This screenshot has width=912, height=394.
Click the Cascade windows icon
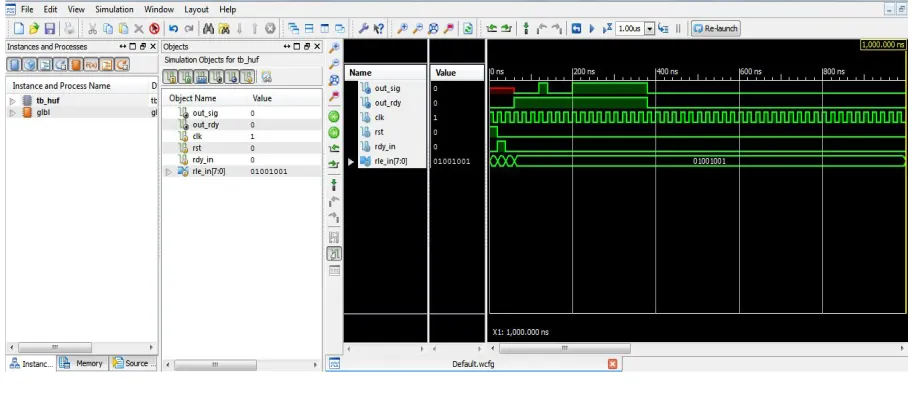pyautogui.click(x=294, y=29)
